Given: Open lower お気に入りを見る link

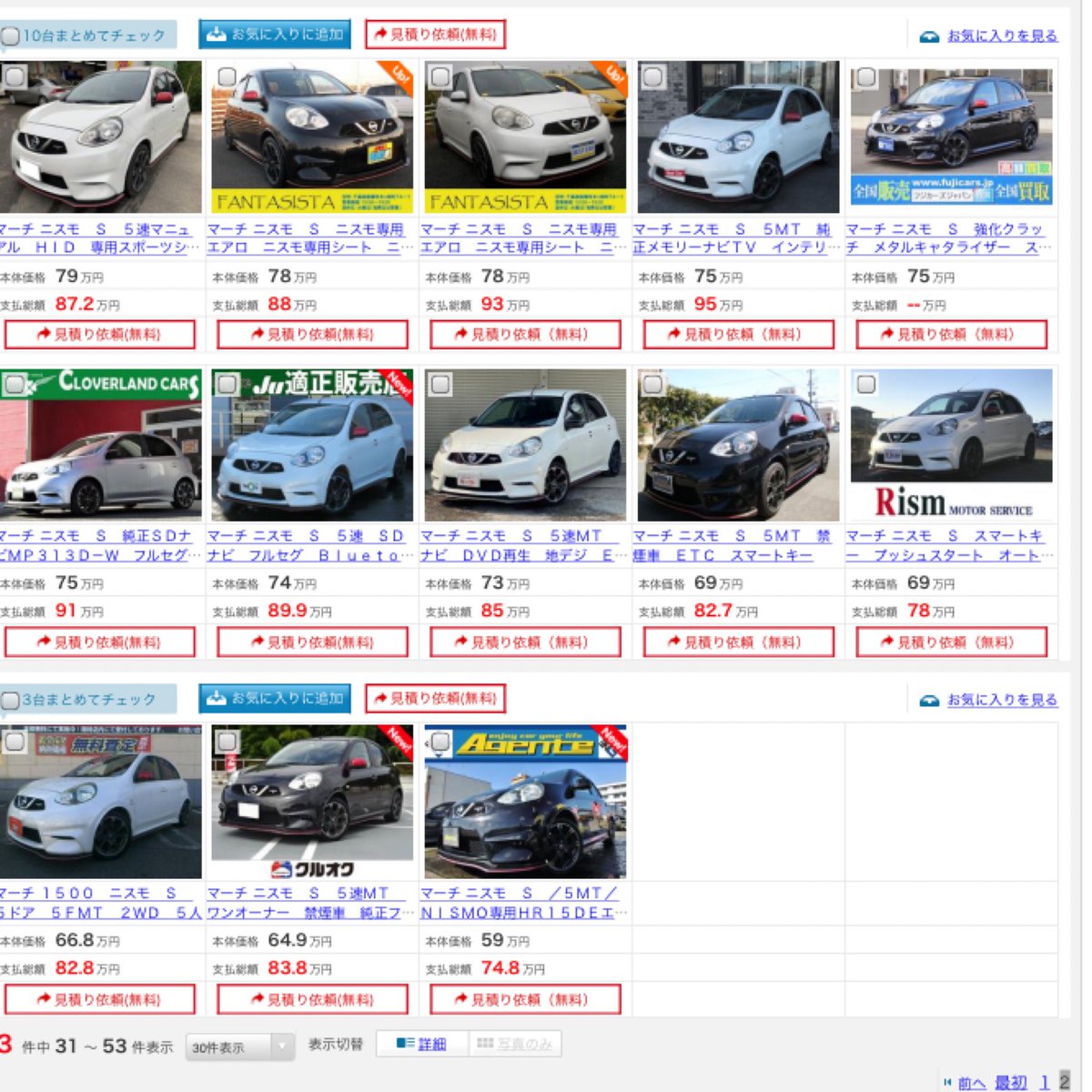Looking at the screenshot, I should tap(1002, 700).
